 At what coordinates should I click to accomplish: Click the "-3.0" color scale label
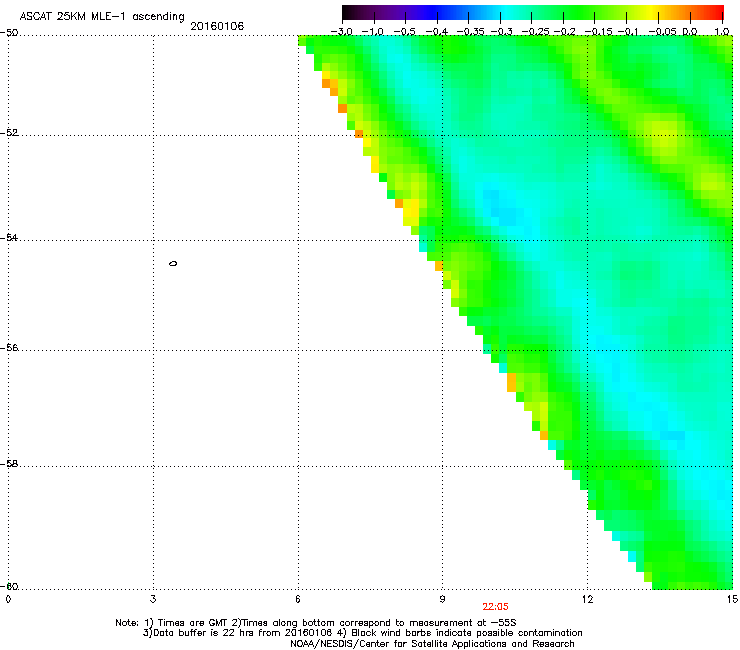pos(342,32)
